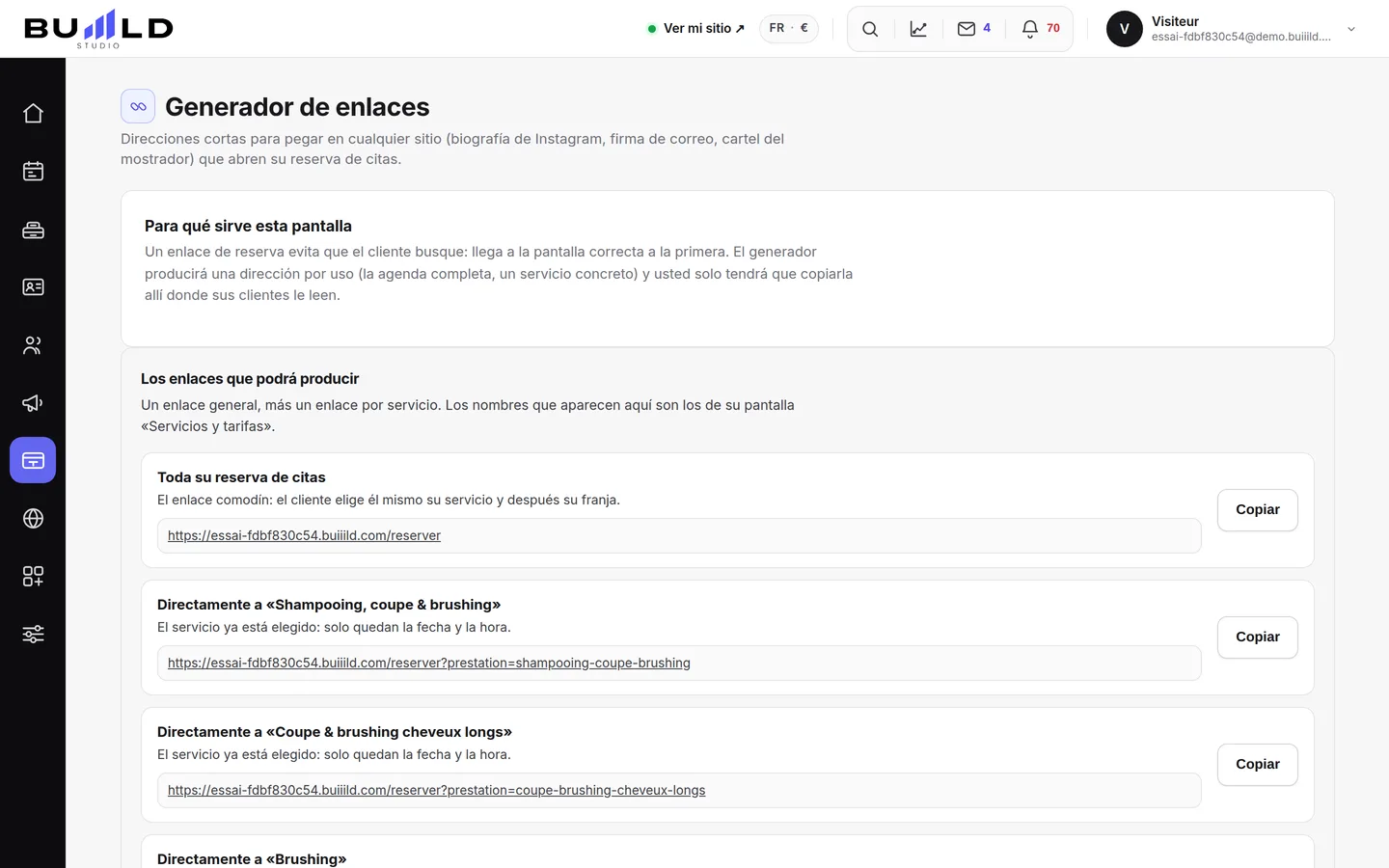This screenshot has width=1389, height=868.
Task: Copy the Shampooing, coupe & brushing link
Action: (x=1258, y=637)
